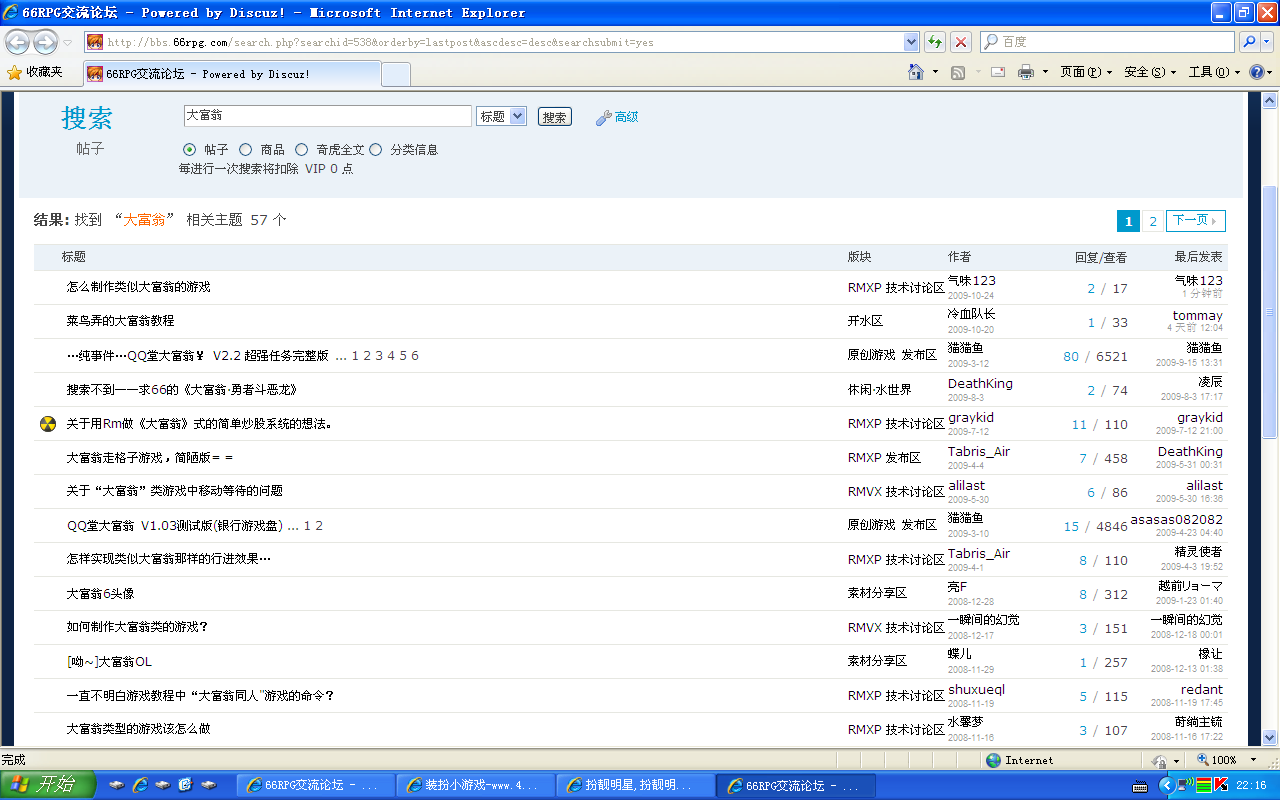Go back with the IE Back arrow

(x=17, y=42)
